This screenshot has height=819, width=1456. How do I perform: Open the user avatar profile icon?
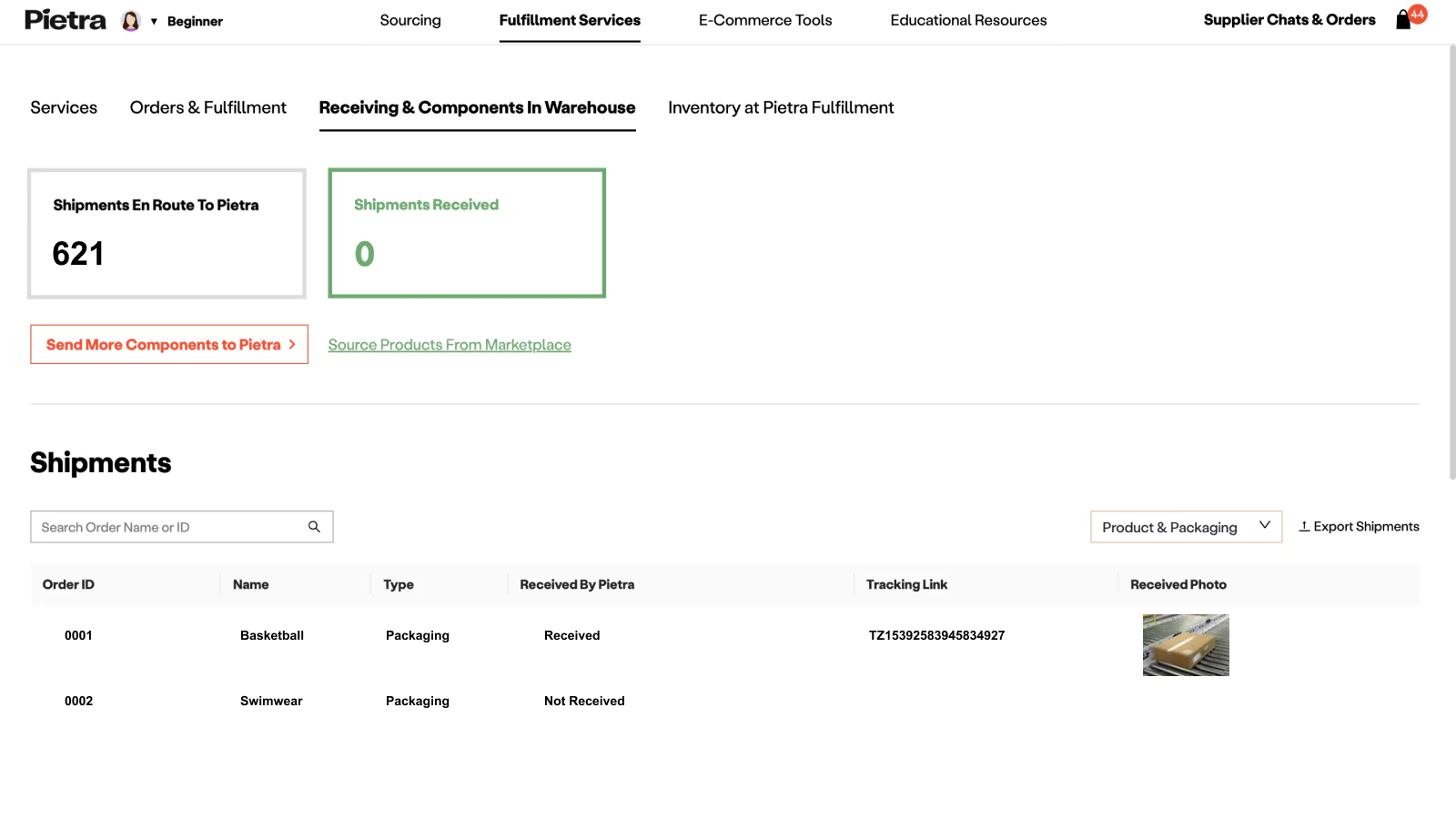pos(131,21)
